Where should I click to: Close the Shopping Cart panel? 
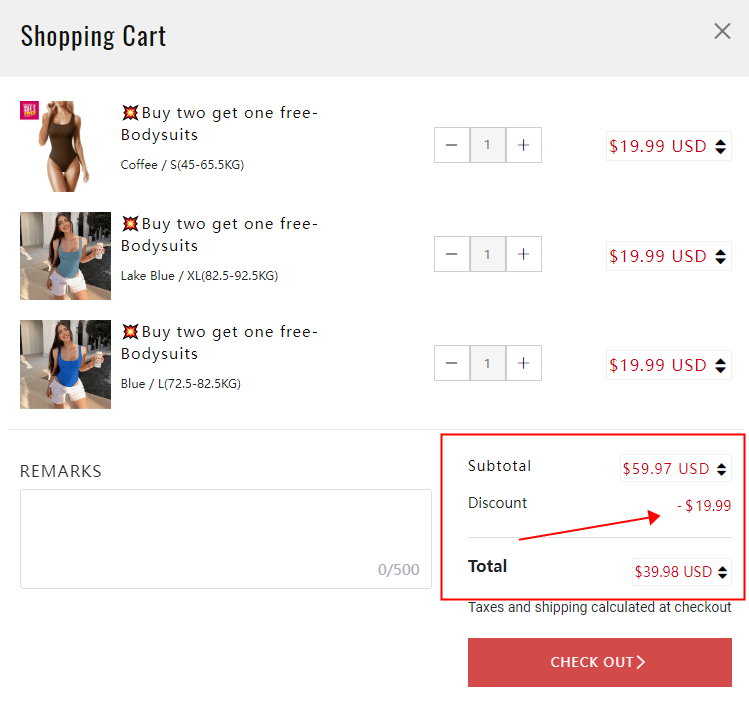tap(722, 32)
